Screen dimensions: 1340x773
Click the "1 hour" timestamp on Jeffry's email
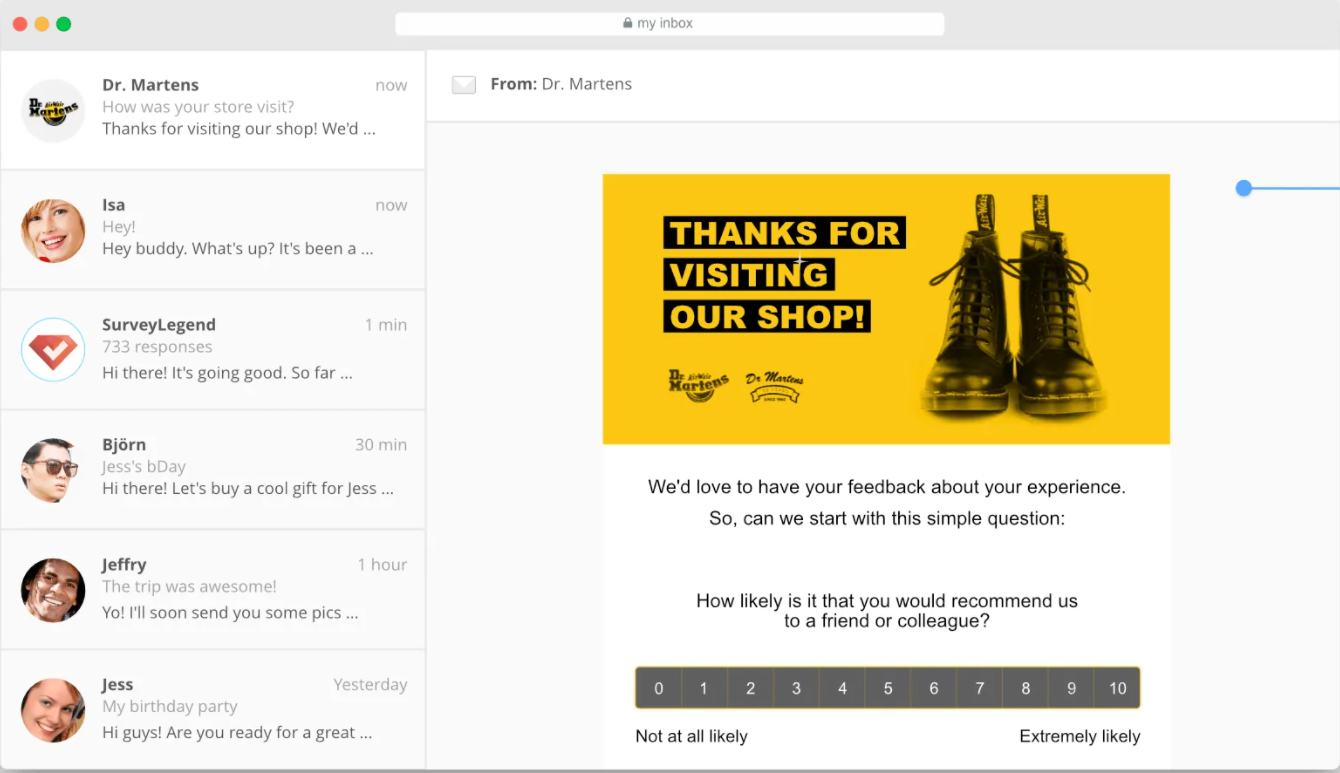click(382, 565)
